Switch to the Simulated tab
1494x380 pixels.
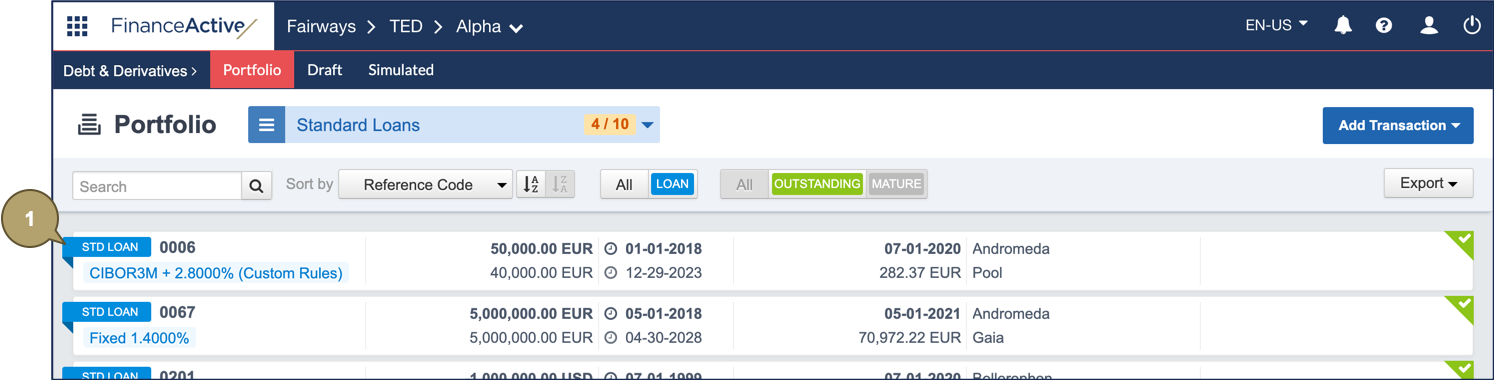pyautogui.click(x=401, y=70)
